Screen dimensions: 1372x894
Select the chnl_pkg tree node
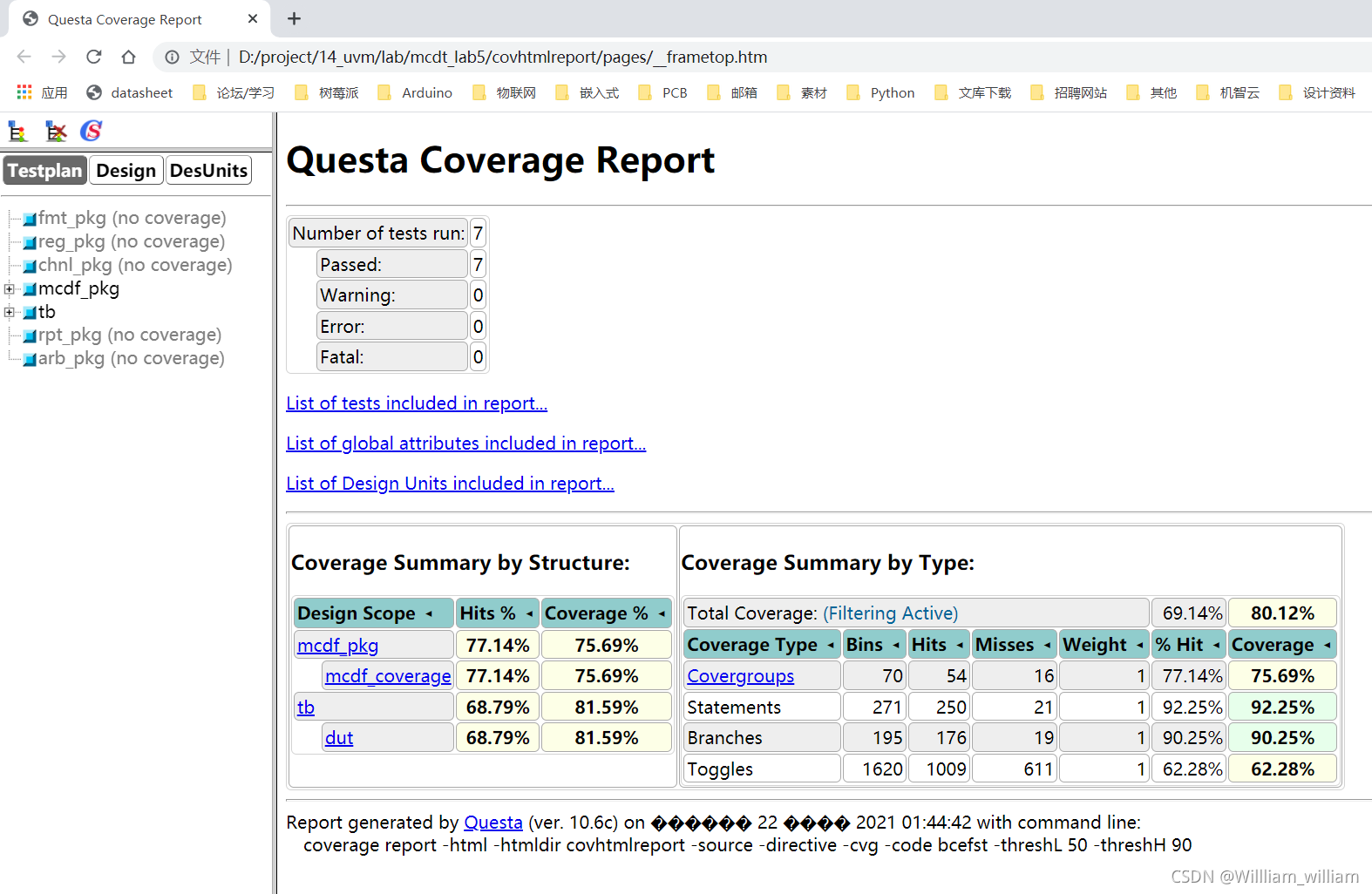pos(128,265)
